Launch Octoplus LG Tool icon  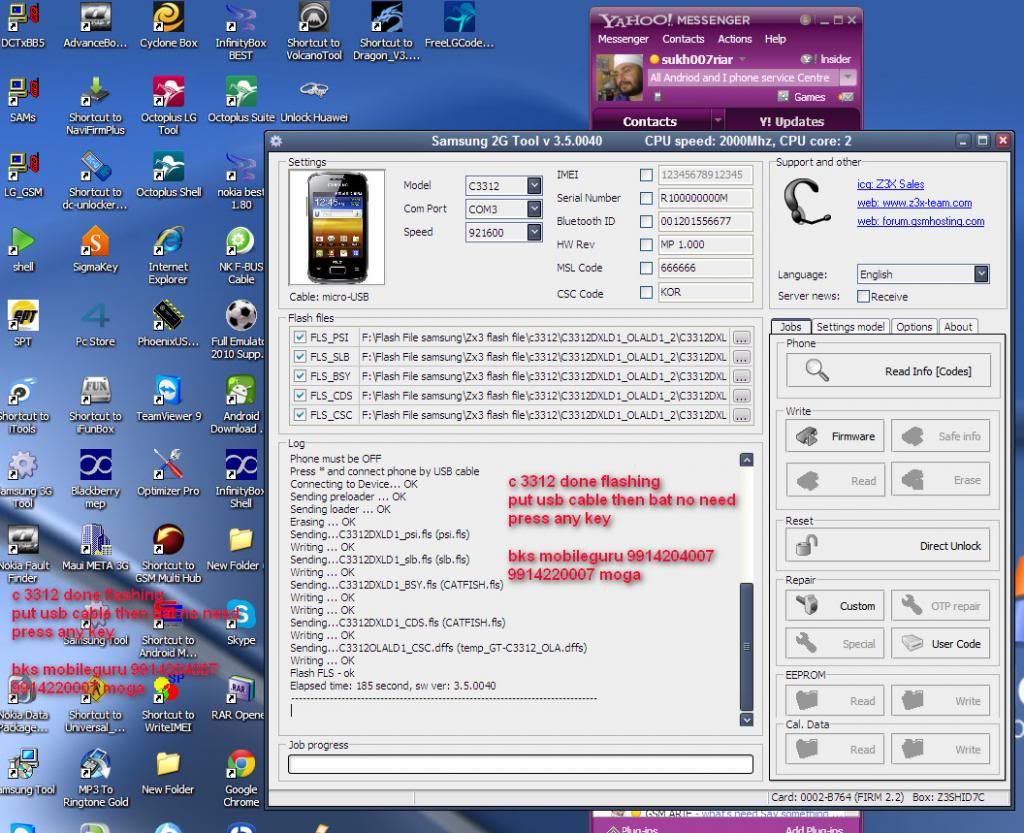[x=168, y=105]
